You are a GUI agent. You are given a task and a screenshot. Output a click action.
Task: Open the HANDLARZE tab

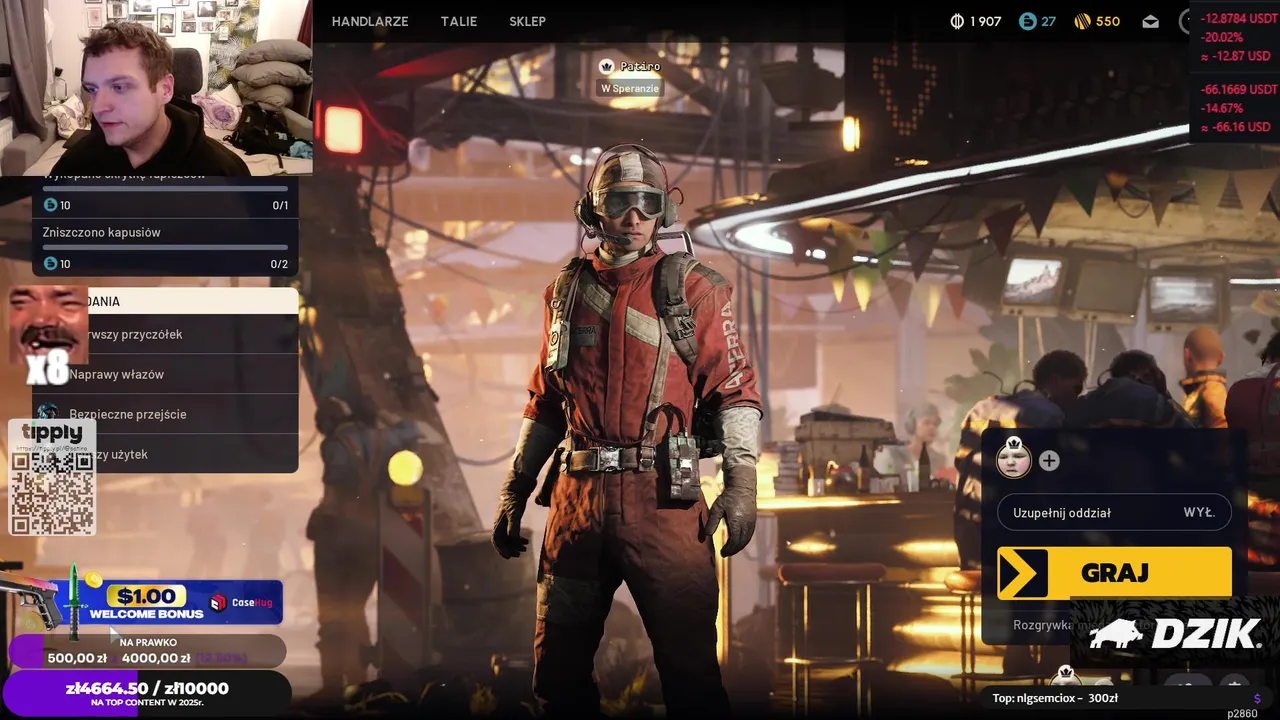click(370, 21)
